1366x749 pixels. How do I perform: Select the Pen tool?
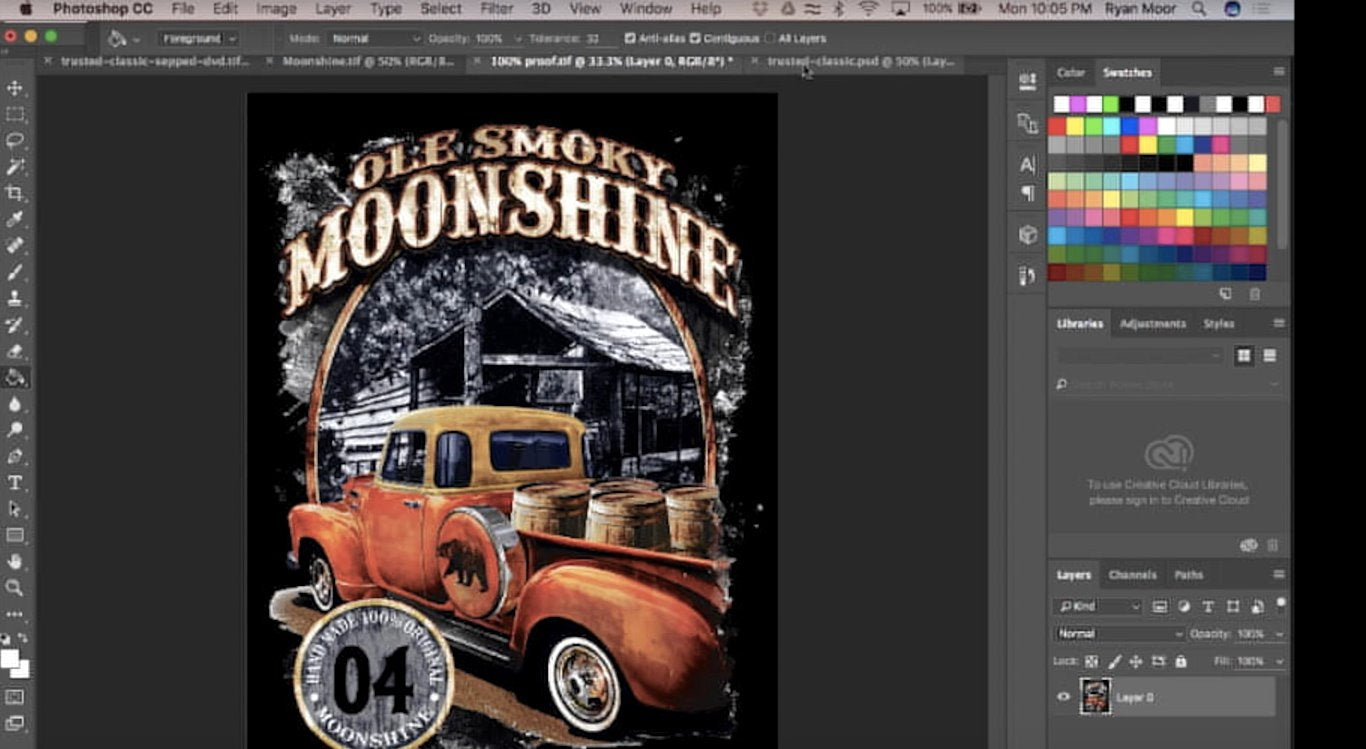coord(15,456)
